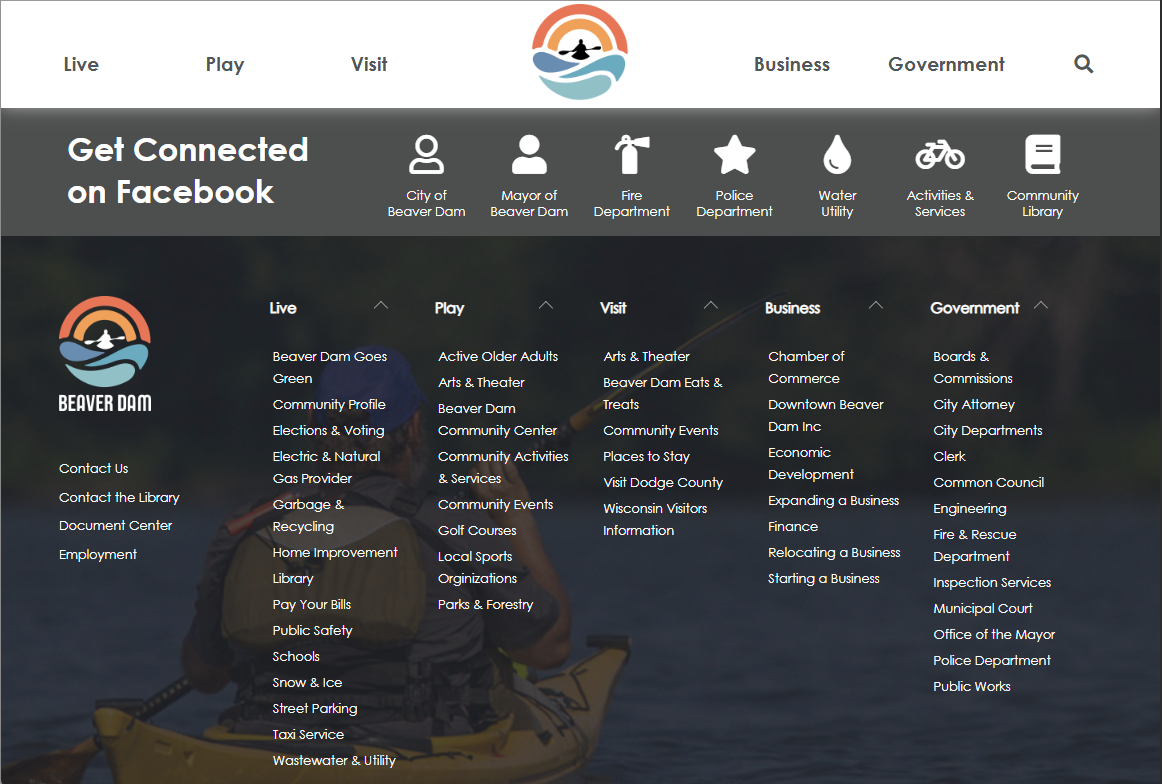
Task: Open Pay Your Bills link
Action: (x=312, y=605)
